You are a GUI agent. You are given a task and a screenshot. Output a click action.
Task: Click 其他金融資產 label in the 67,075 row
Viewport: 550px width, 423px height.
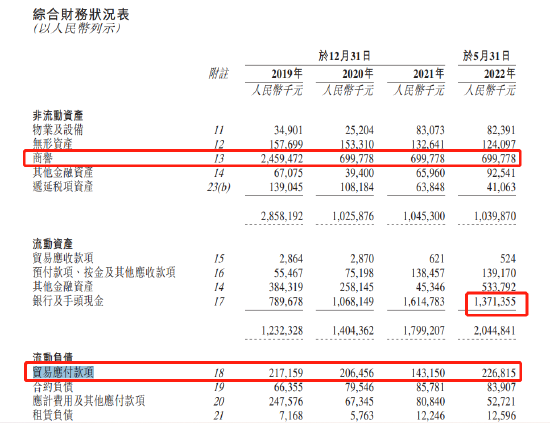[x=63, y=173]
